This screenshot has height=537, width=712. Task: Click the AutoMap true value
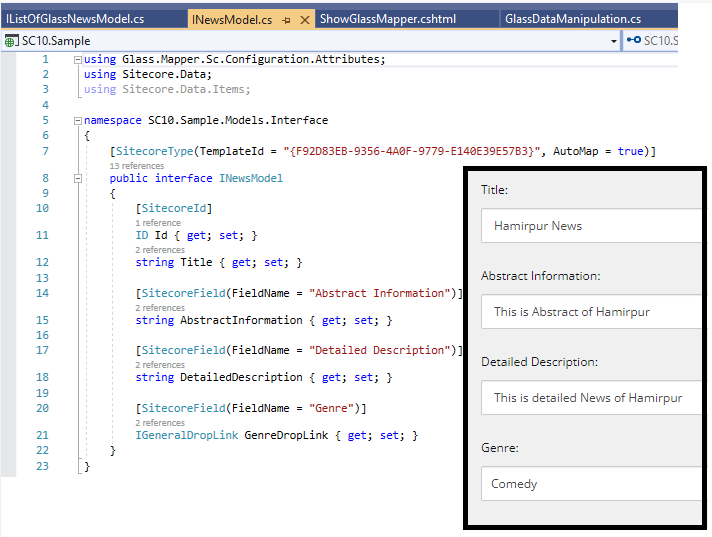pos(630,151)
